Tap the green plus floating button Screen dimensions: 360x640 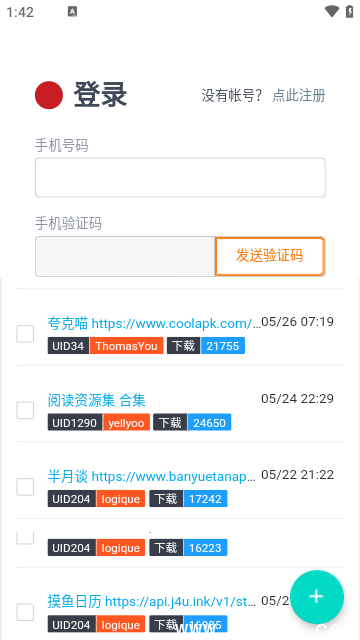click(317, 597)
